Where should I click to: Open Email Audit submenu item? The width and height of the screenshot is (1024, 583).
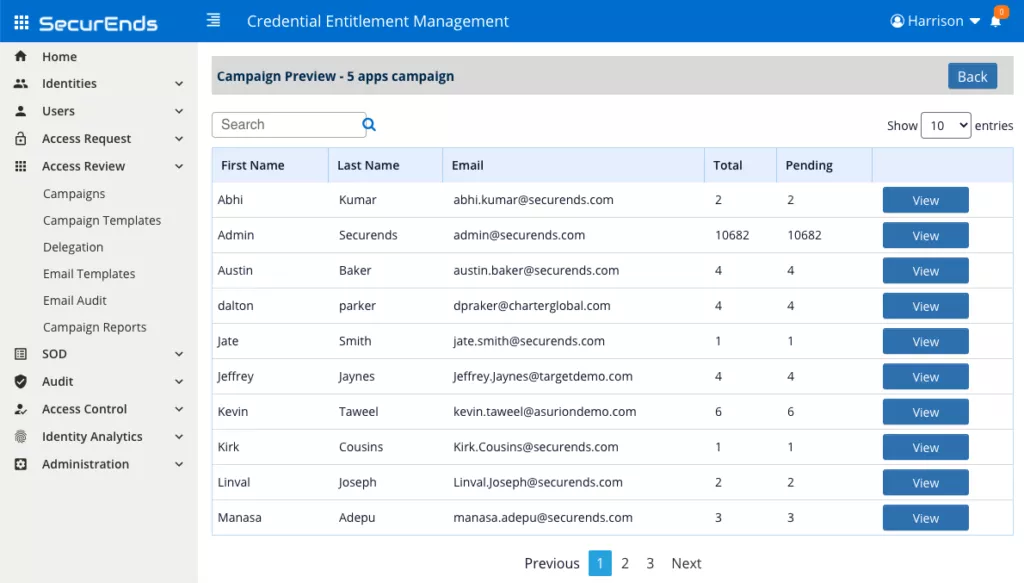click(x=74, y=301)
